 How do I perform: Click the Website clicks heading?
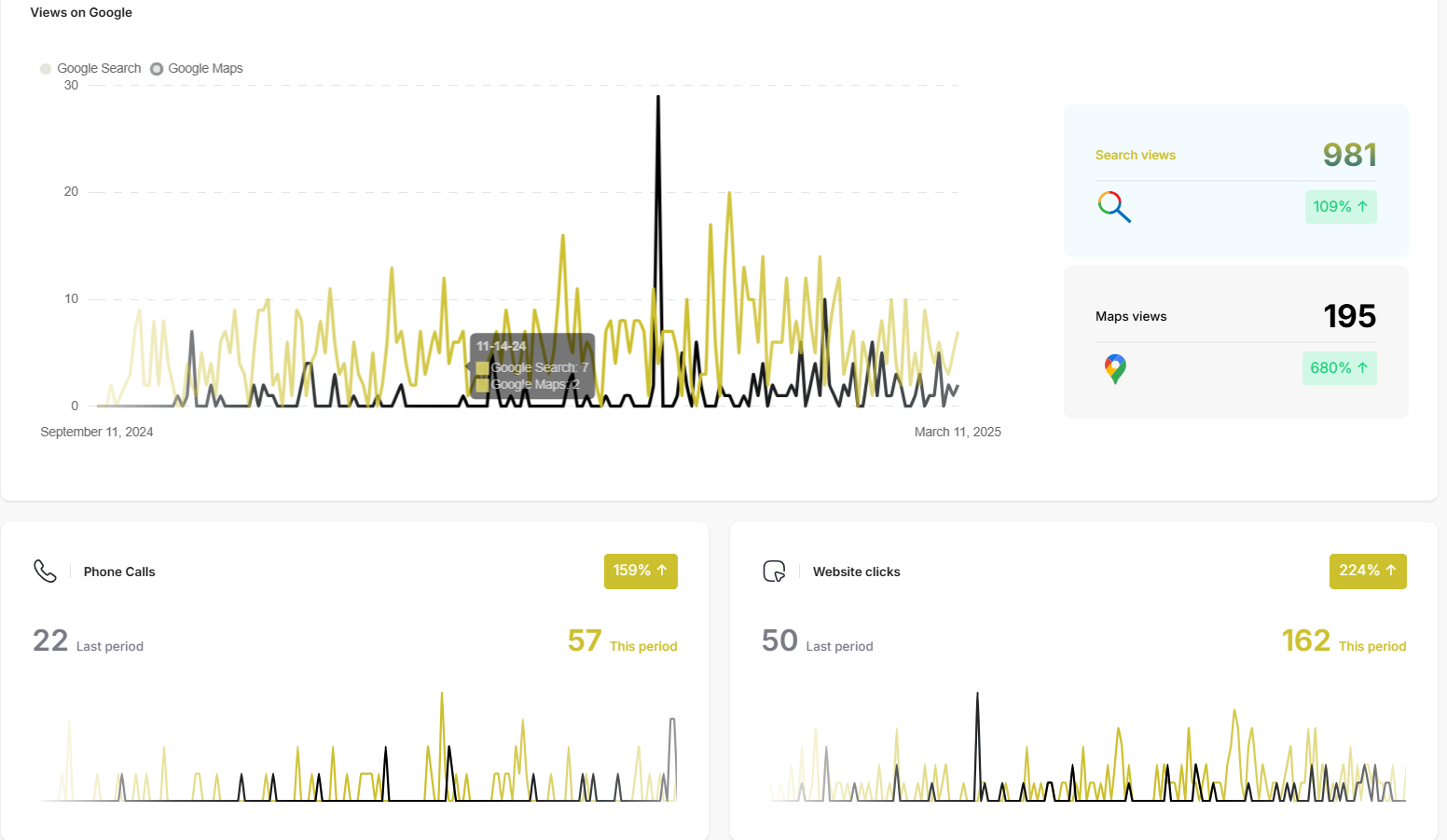tap(856, 572)
